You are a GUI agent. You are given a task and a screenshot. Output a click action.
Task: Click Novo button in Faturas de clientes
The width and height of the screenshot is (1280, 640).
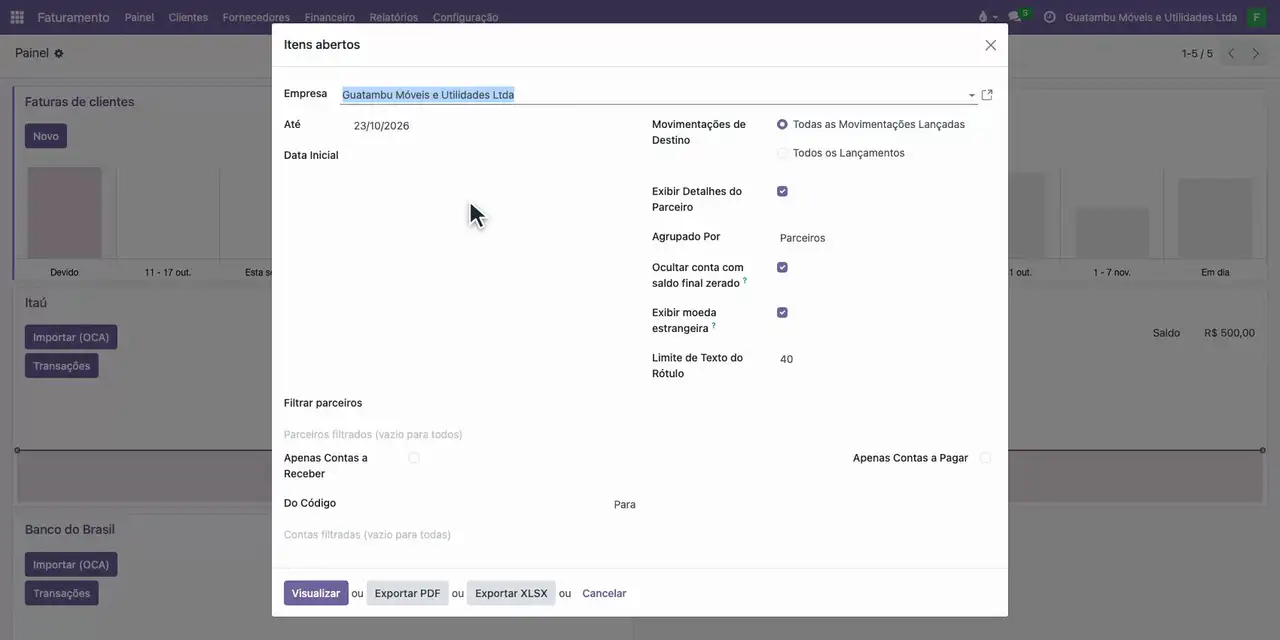(x=46, y=136)
